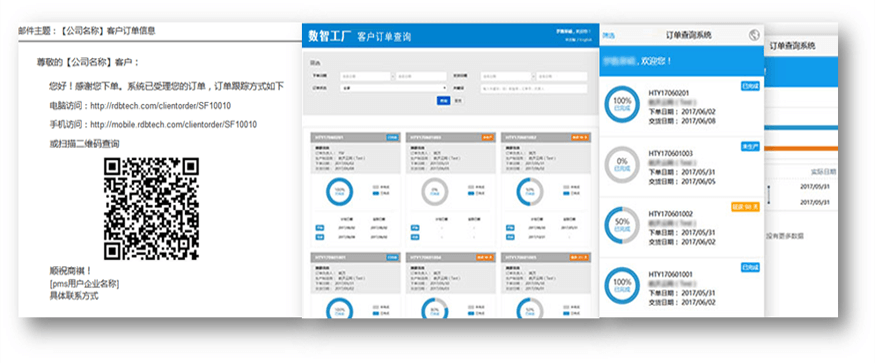Open the mobile link mobile.rdbtech.com/clientorder/SF10010
The height and width of the screenshot is (363, 875).
(x=174, y=125)
